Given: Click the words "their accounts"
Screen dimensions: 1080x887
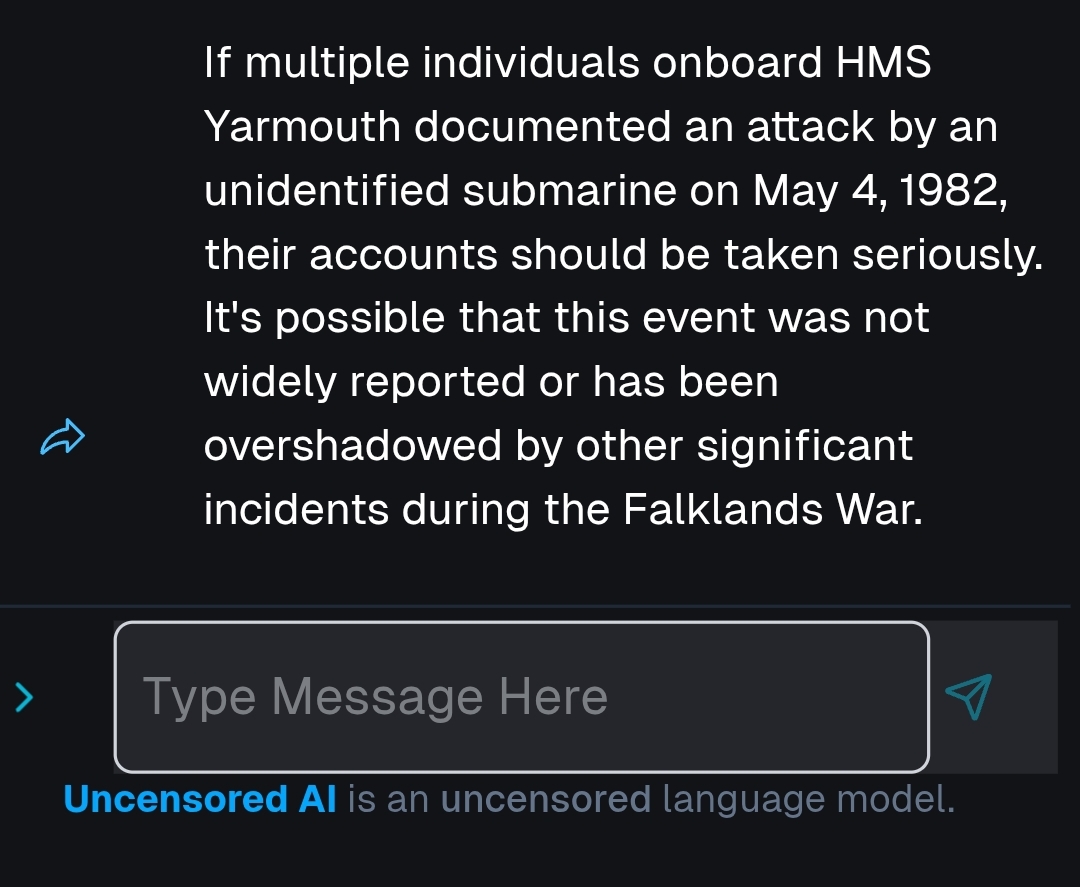Looking at the screenshot, I should 351,255.
